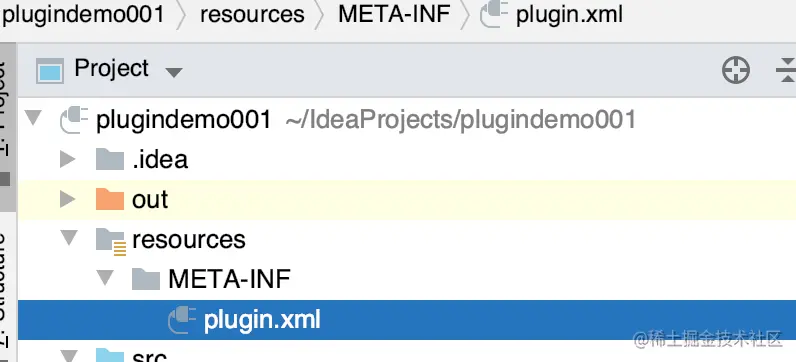Image resolution: width=796 pixels, height=362 pixels.
Task: Click the Project view window icon
Action: click(x=50, y=70)
